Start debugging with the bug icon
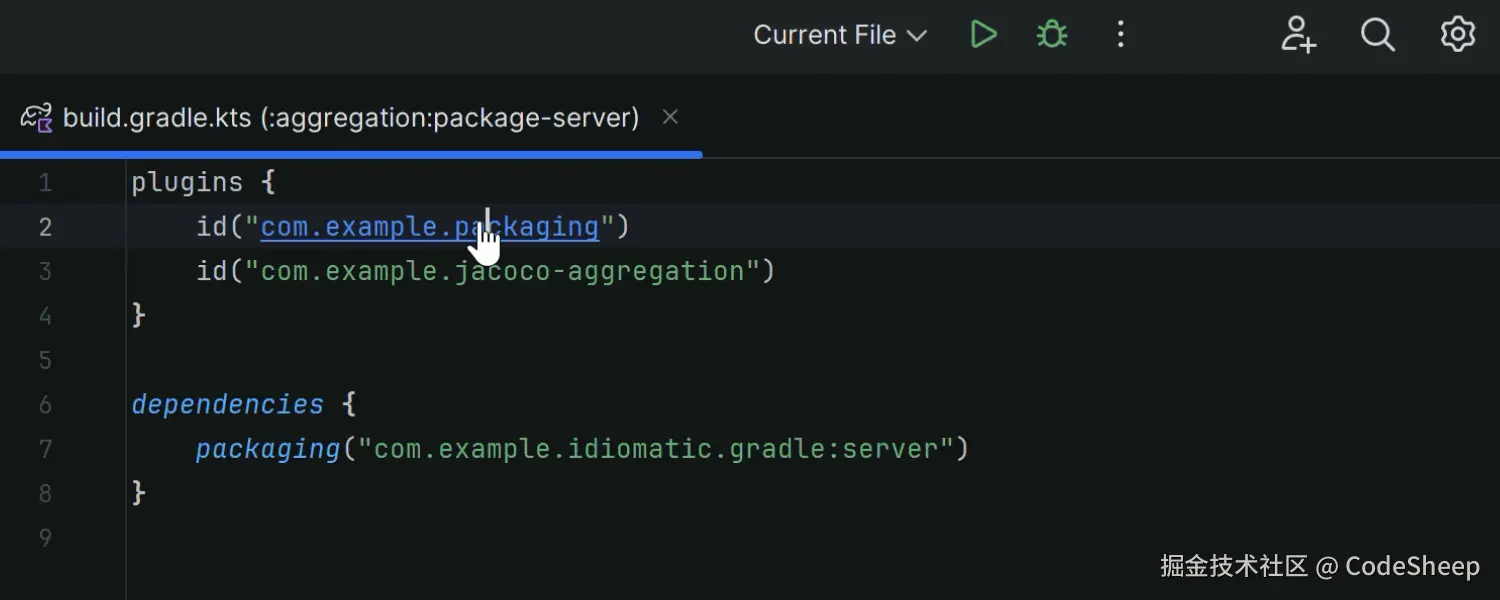Screen dimensions: 1500x600 (x=1051, y=35)
